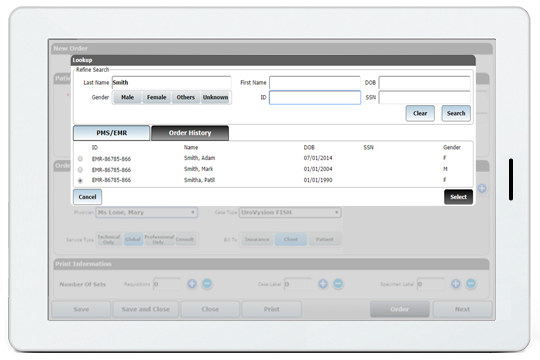The height and width of the screenshot is (360, 540).
Task: Choose Technical Only service type
Action: (x=109, y=239)
